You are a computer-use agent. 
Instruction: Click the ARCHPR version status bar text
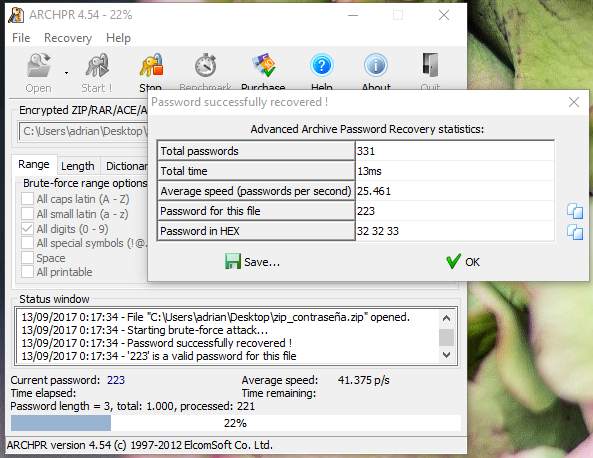pyautogui.click(x=140, y=445)
